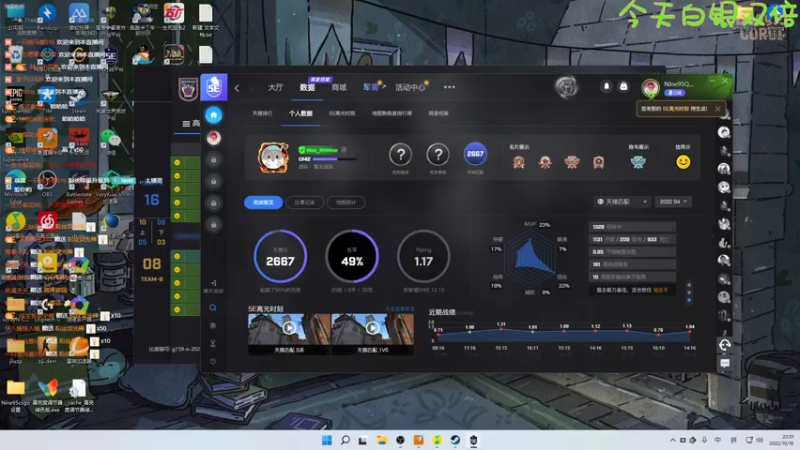Image resolution: width=800 pixels, height=450 pixels.
Task: Click the 49% win rate ring
Action: coord(352,256)
